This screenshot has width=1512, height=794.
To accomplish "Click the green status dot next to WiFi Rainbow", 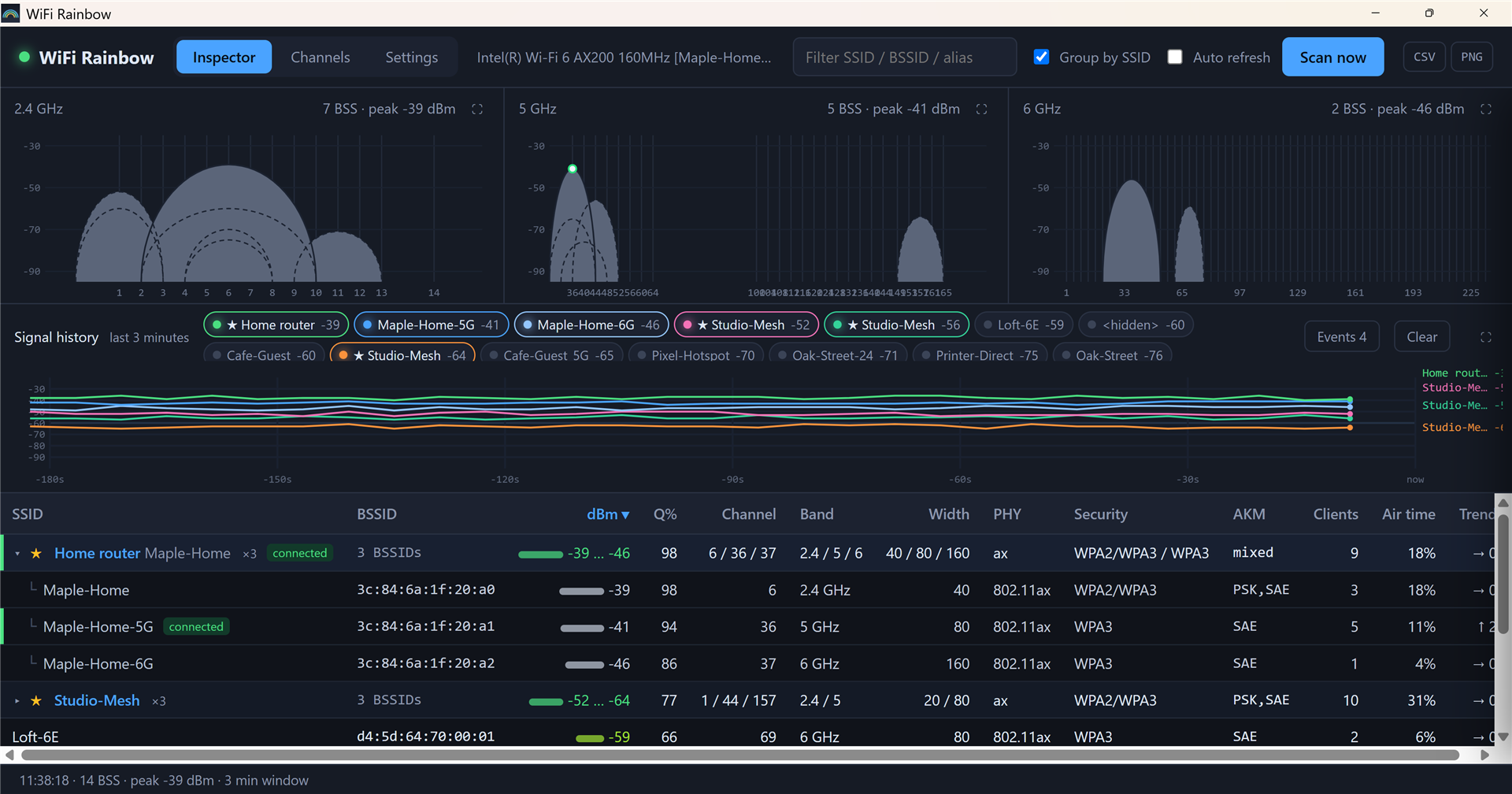I will (x=24, y=57).
